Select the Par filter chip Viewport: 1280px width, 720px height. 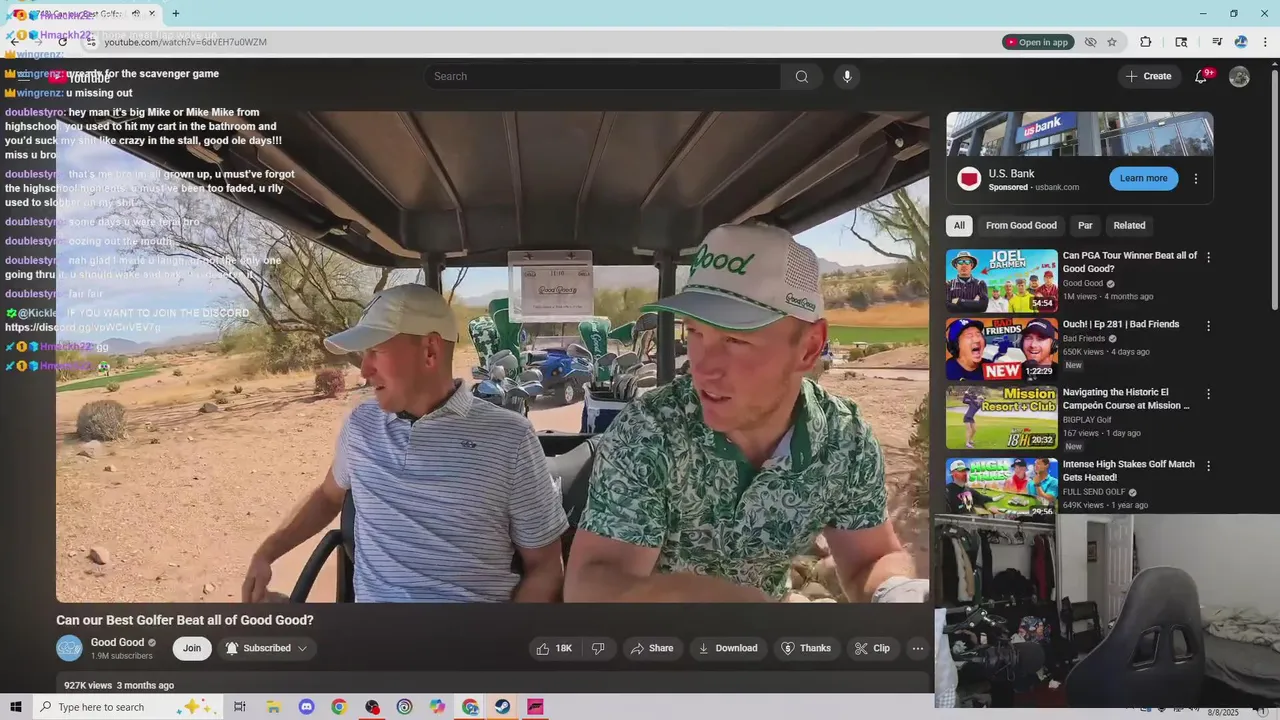(1085, 225)
